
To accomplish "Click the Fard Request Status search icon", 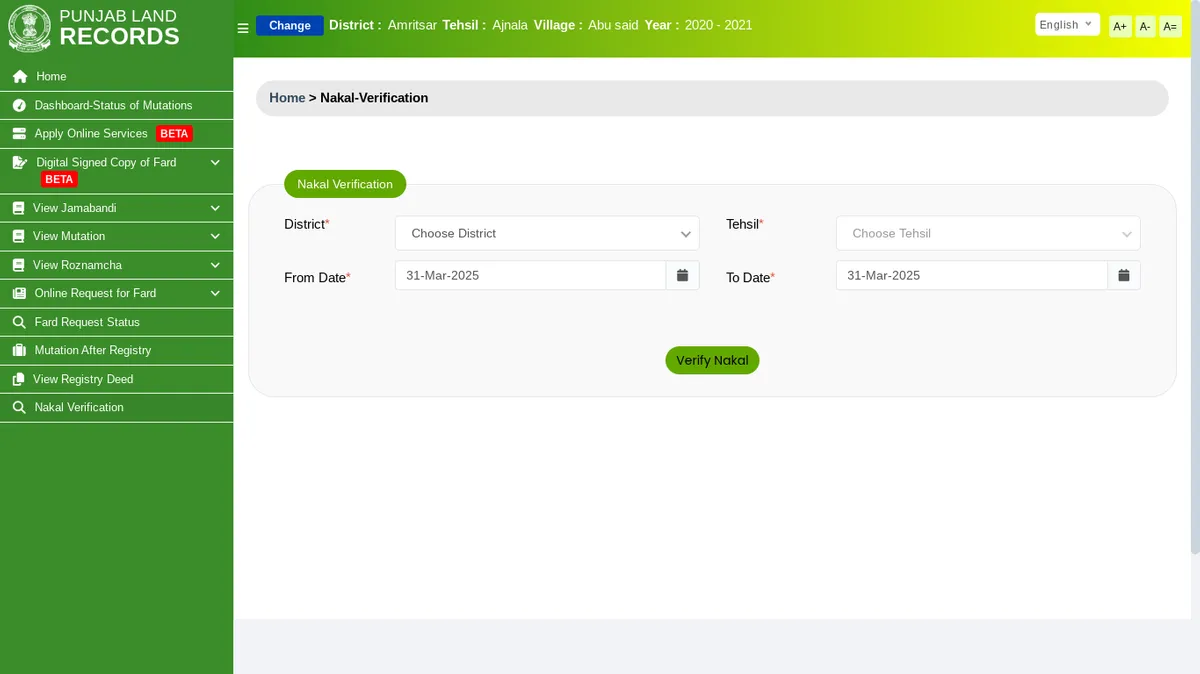I will pos(18,322).
